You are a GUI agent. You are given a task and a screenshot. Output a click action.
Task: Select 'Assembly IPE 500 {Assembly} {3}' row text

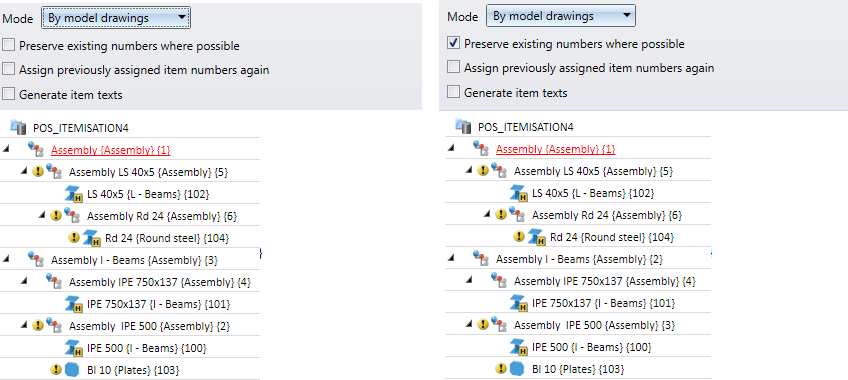pos(594,325)
